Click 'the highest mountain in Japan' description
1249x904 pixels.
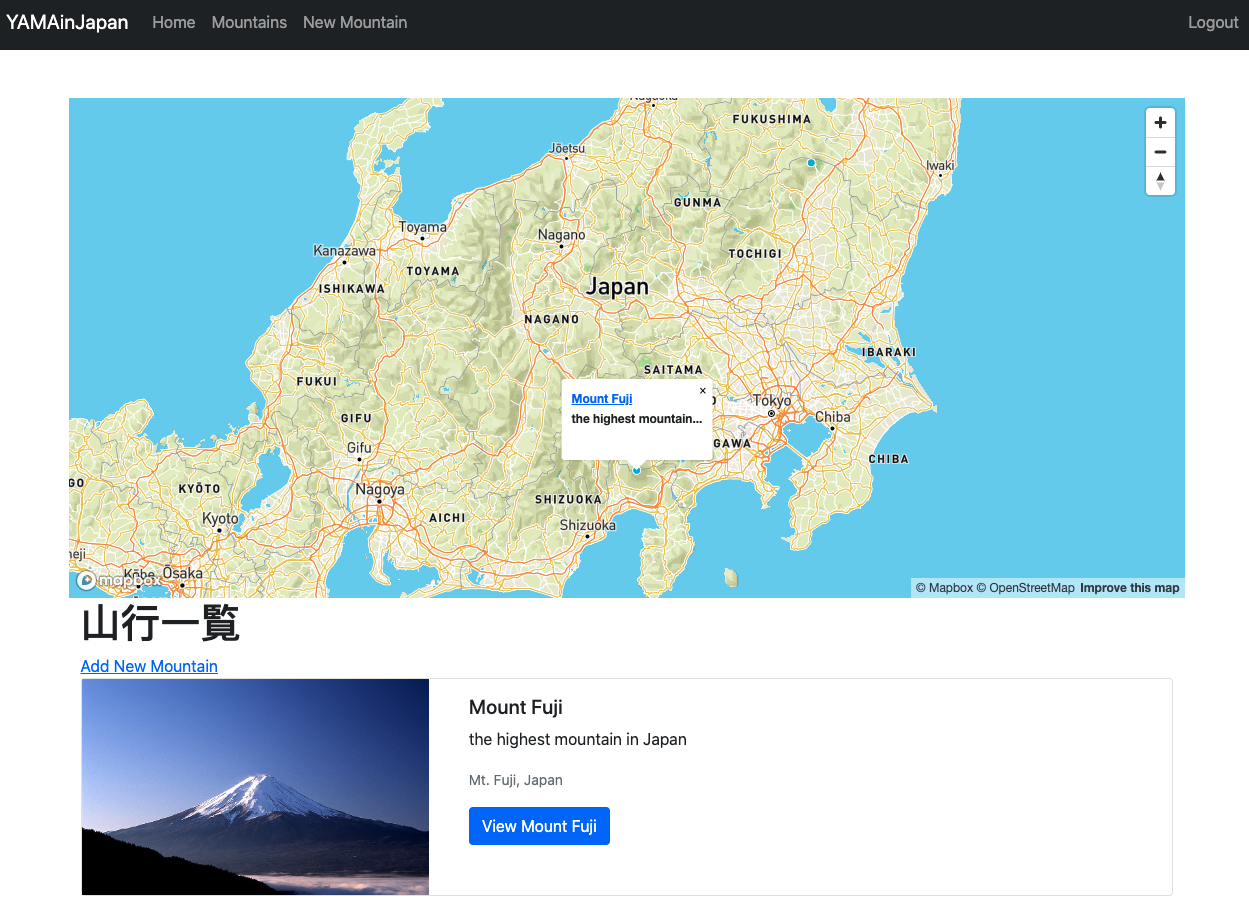[578, 740]
